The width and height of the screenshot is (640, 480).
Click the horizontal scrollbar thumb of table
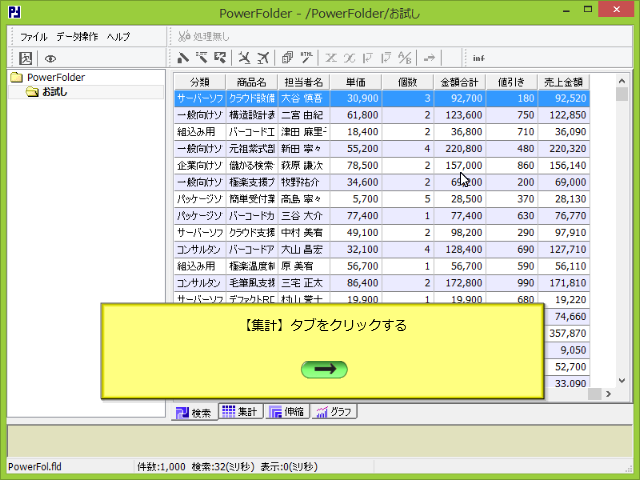pos(594,394)
